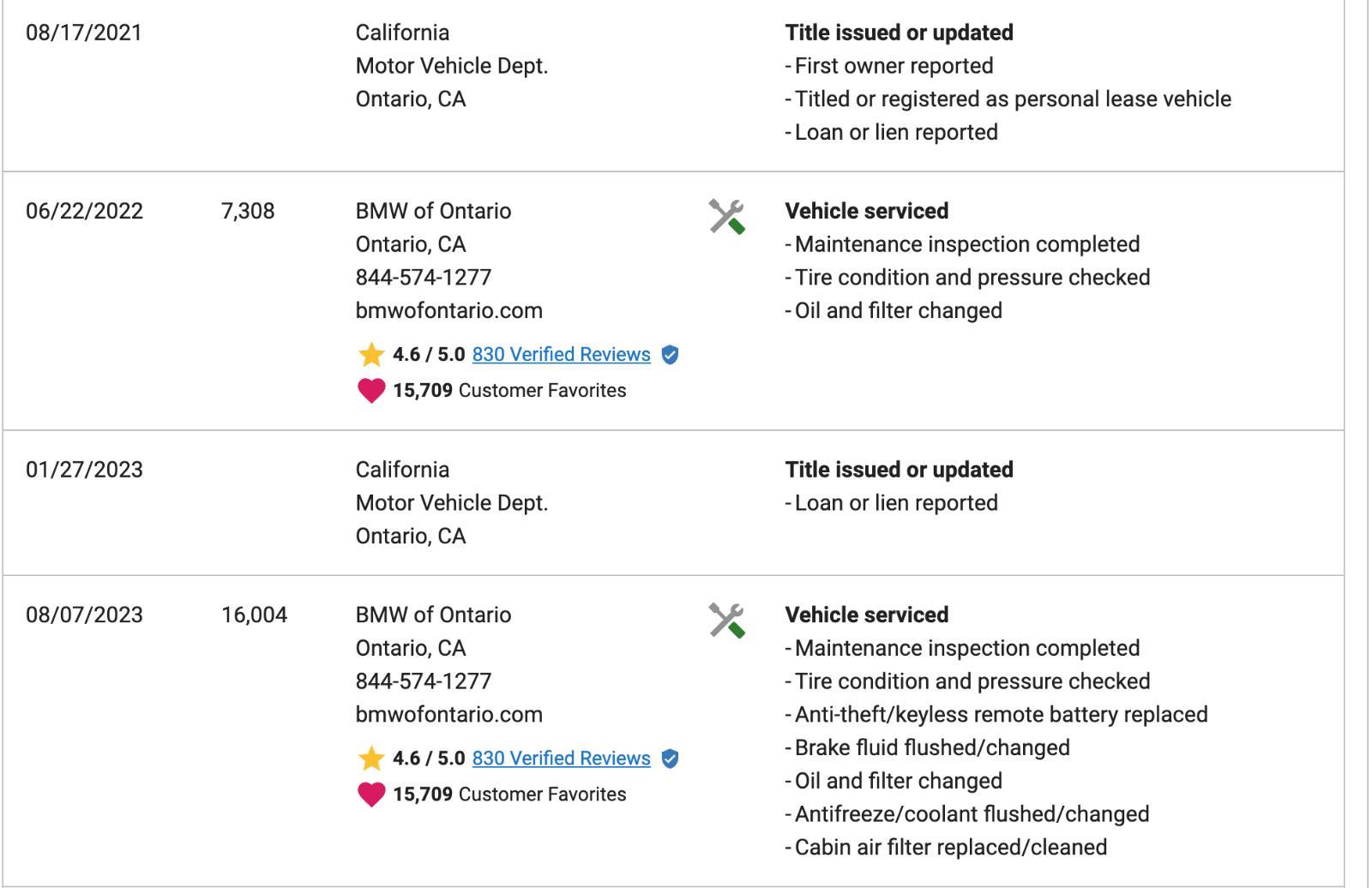Click the wrench service icon for 06/22/2022
Image resolution: width=1372 pixels, height=888 pixels.
(x=727, y=216)
